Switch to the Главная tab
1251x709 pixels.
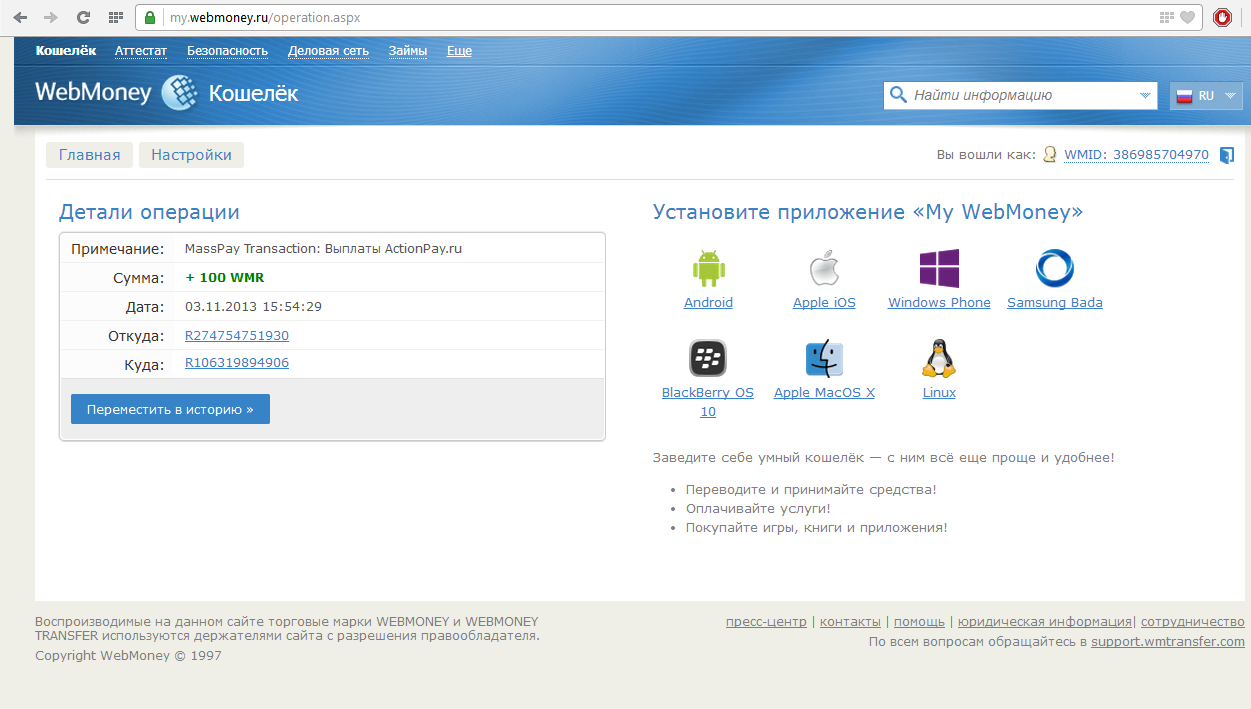89,155
